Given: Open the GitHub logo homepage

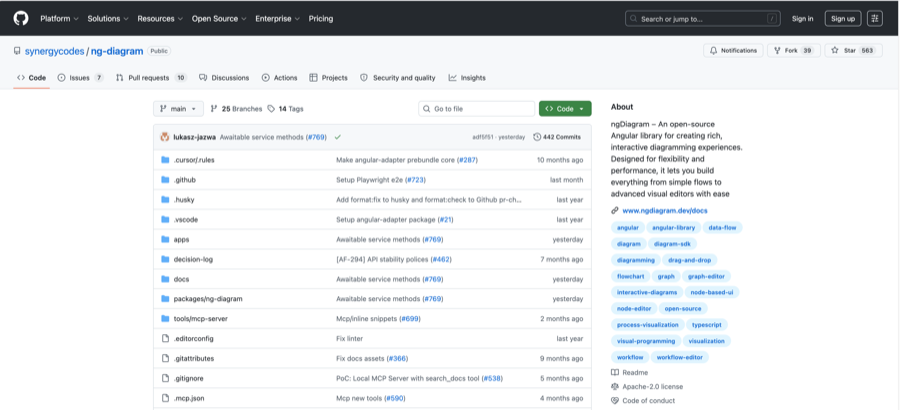Looking at the screenshot, I should [x=21, y=18].
